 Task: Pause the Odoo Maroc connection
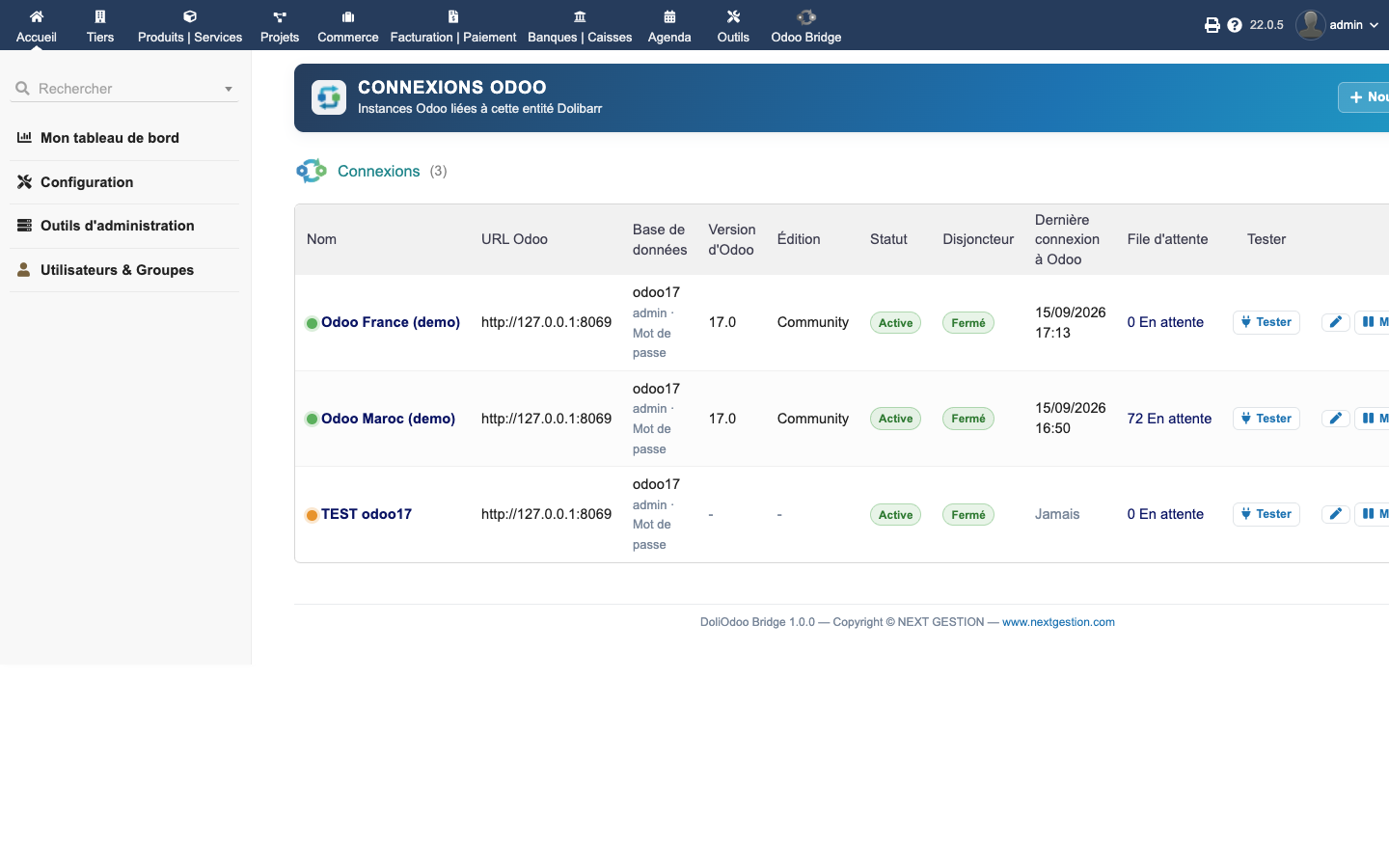pos(1373,419)
